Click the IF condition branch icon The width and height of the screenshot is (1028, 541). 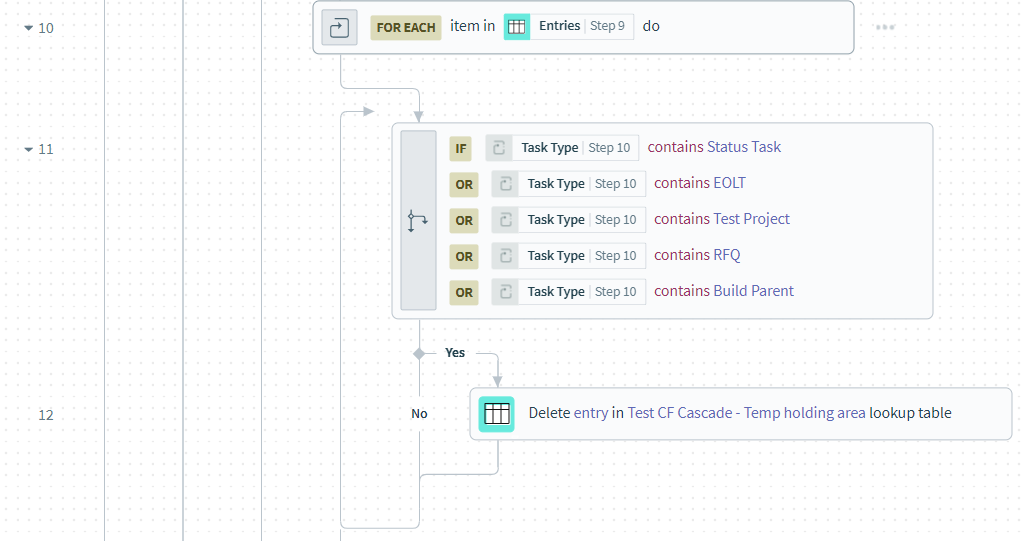click(x=418, y=221)
